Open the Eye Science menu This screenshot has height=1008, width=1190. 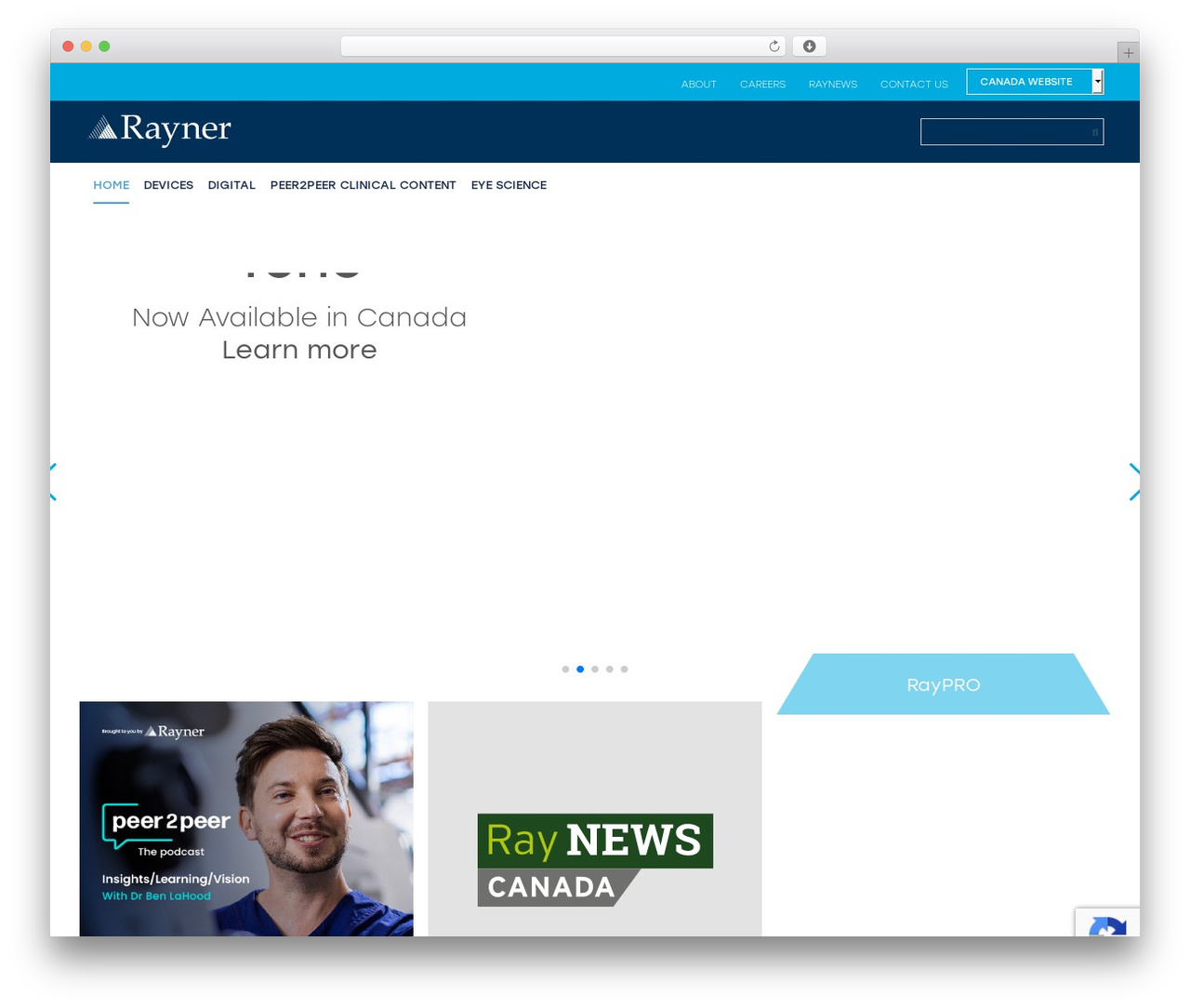(x=509, y=185)
